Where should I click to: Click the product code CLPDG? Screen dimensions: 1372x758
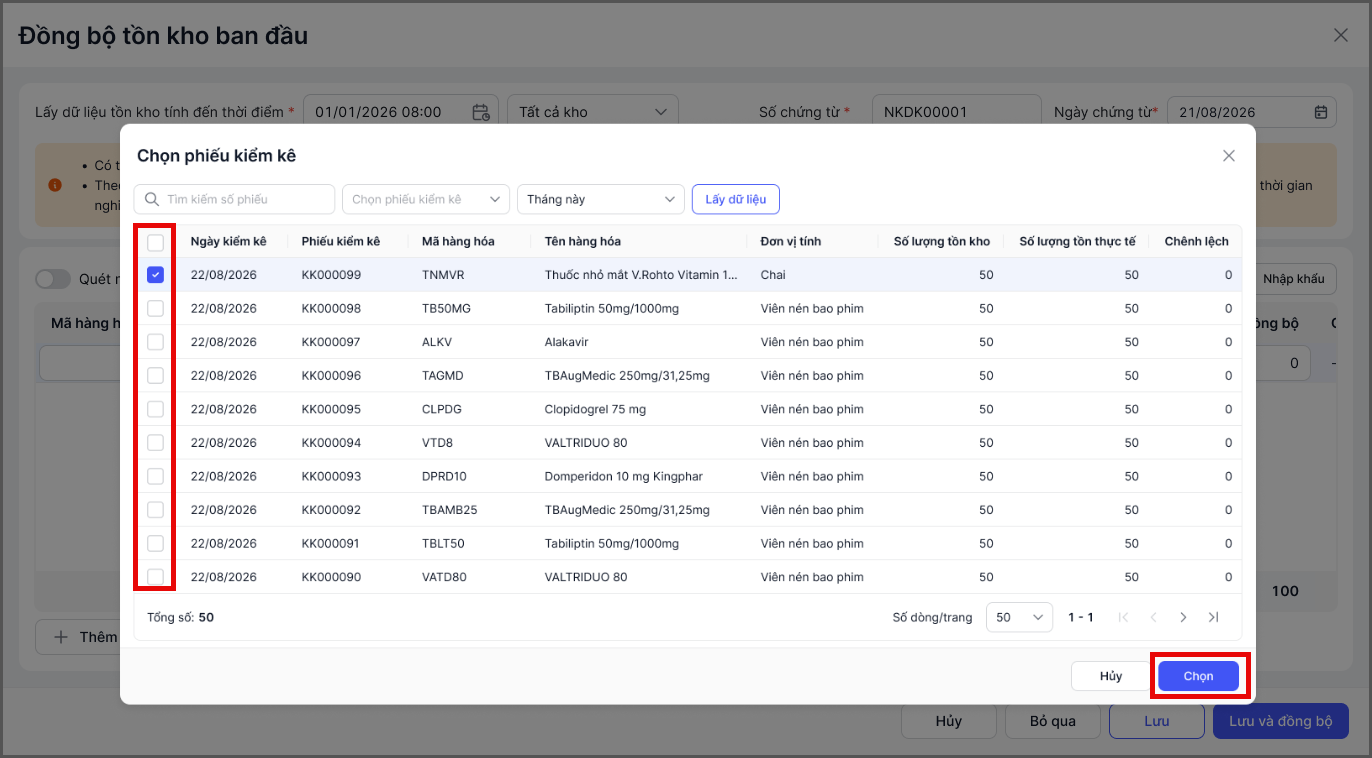click(442, 409)
